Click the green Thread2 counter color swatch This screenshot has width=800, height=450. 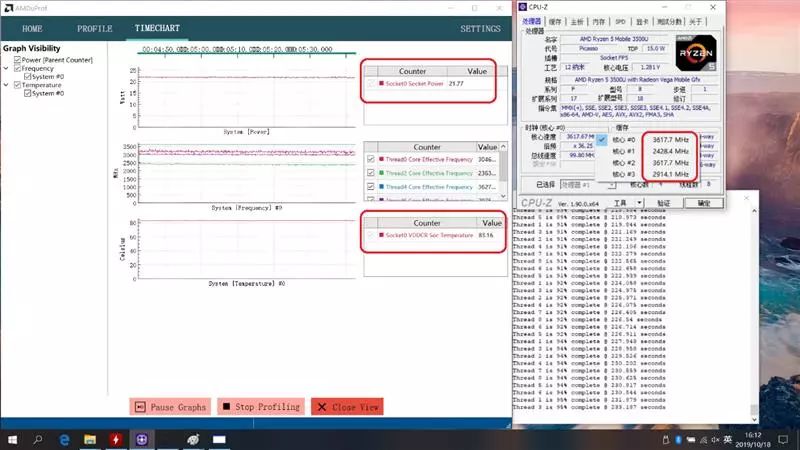pos(381,173)
